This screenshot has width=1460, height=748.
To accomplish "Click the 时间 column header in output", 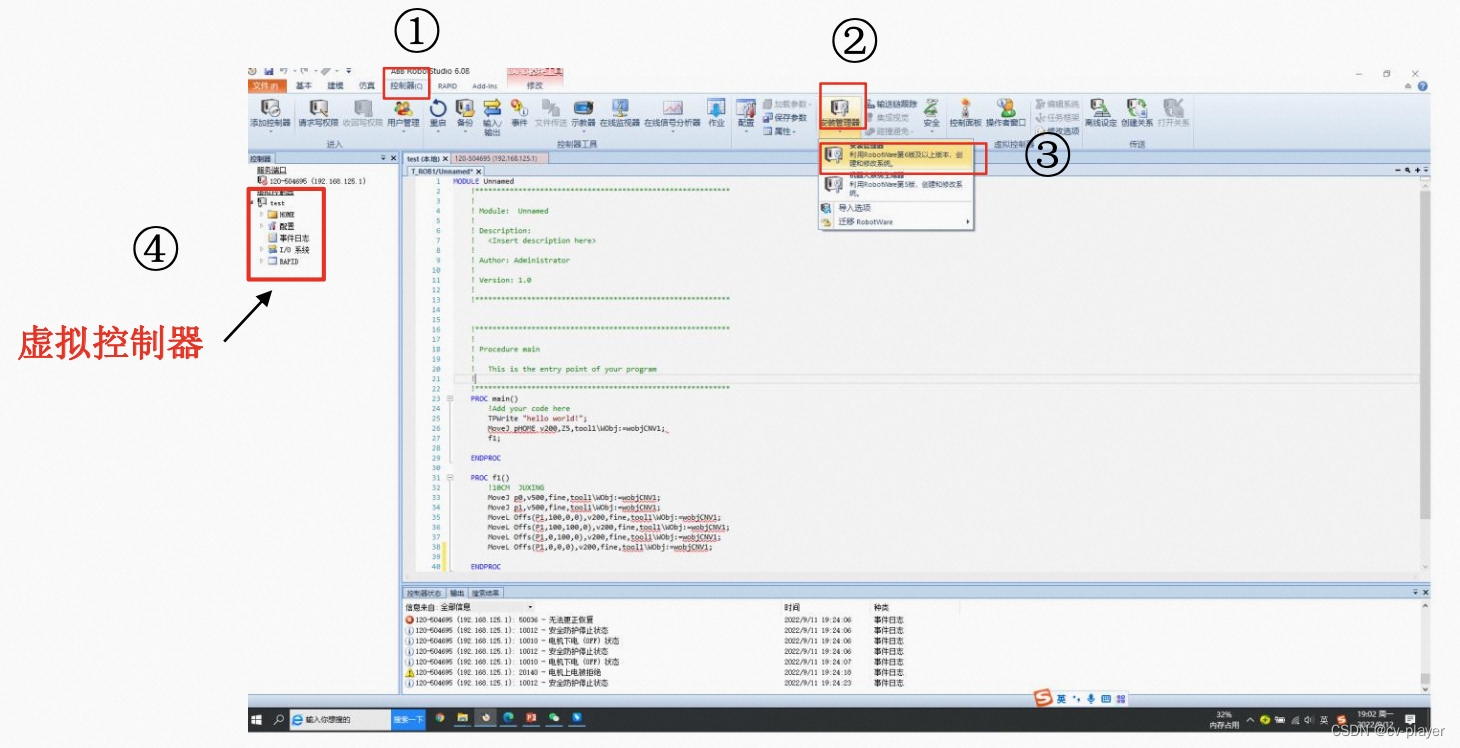I will pyautogui.click(x=792, y=607).
